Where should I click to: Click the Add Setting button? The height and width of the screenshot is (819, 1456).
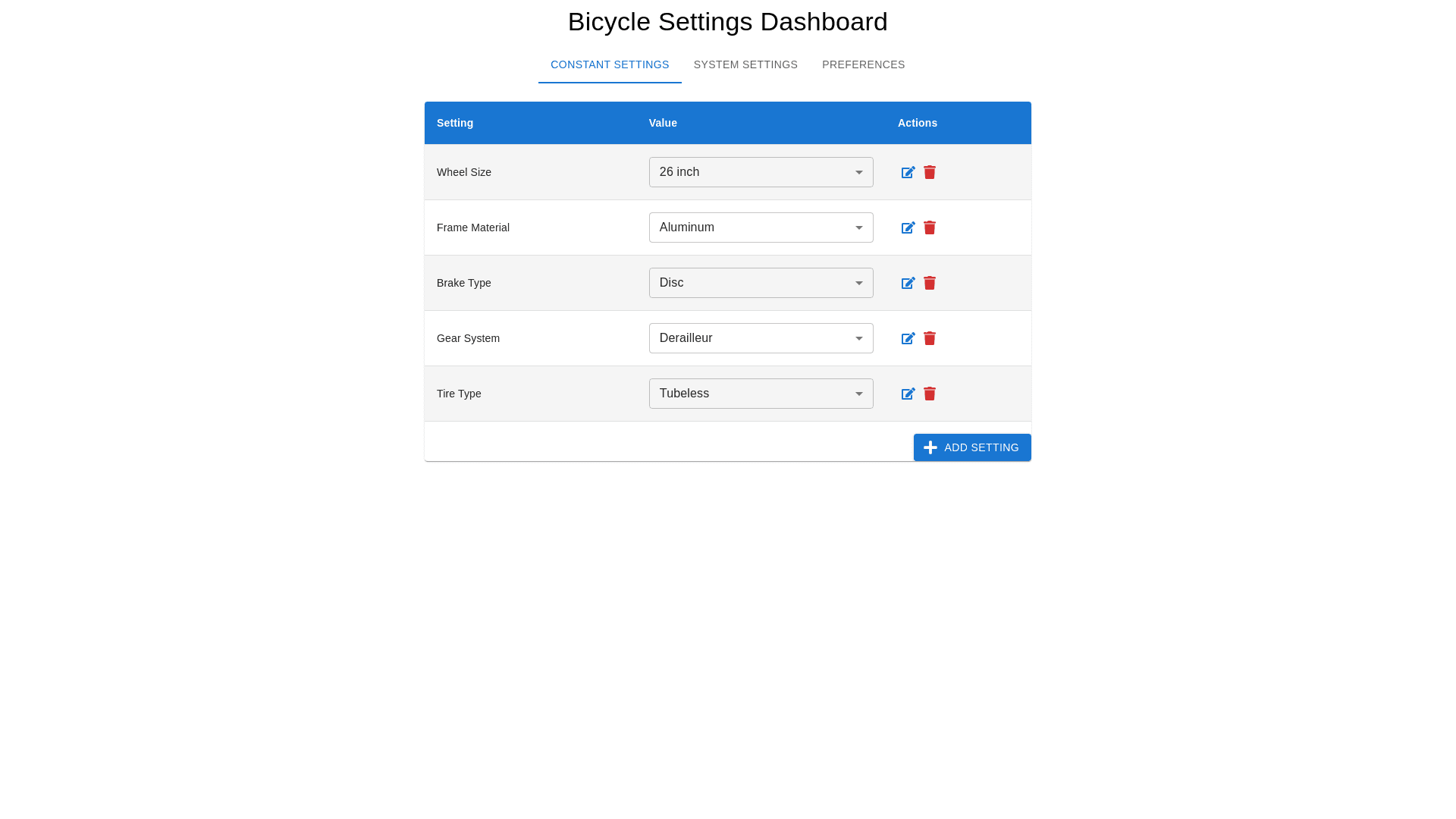coord(972,447)
